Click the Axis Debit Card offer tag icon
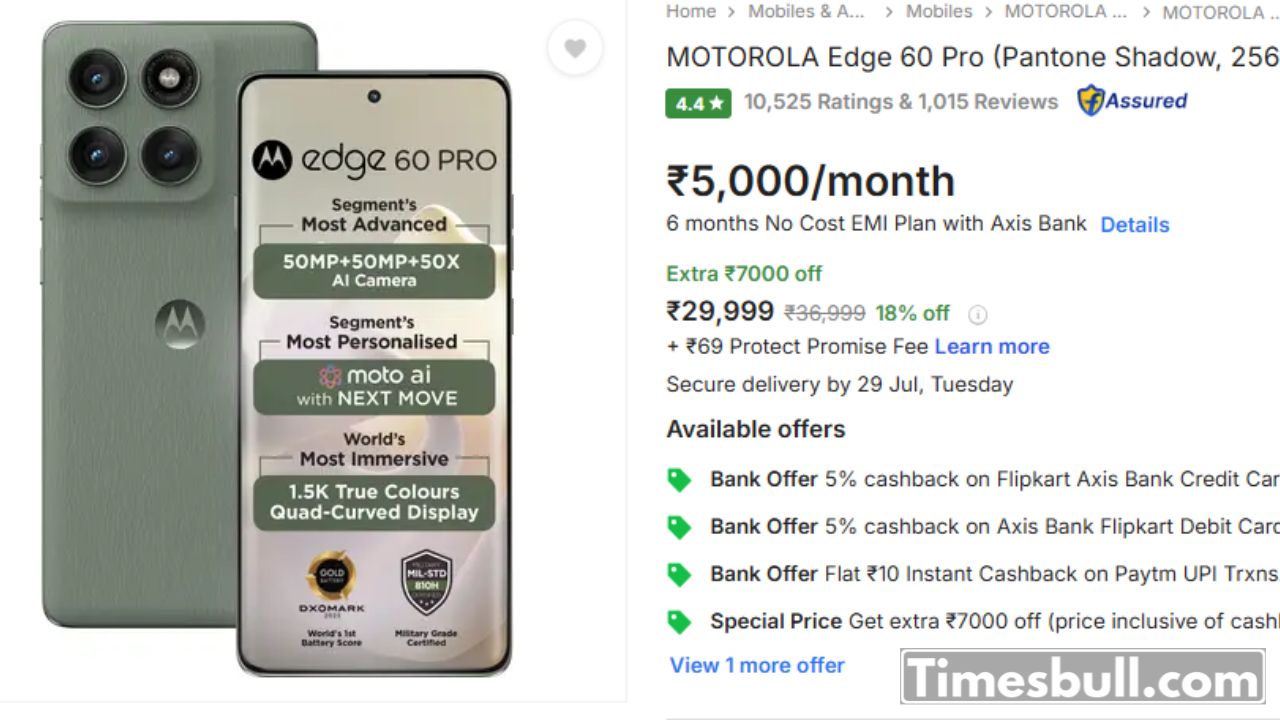 coord(679,527)
